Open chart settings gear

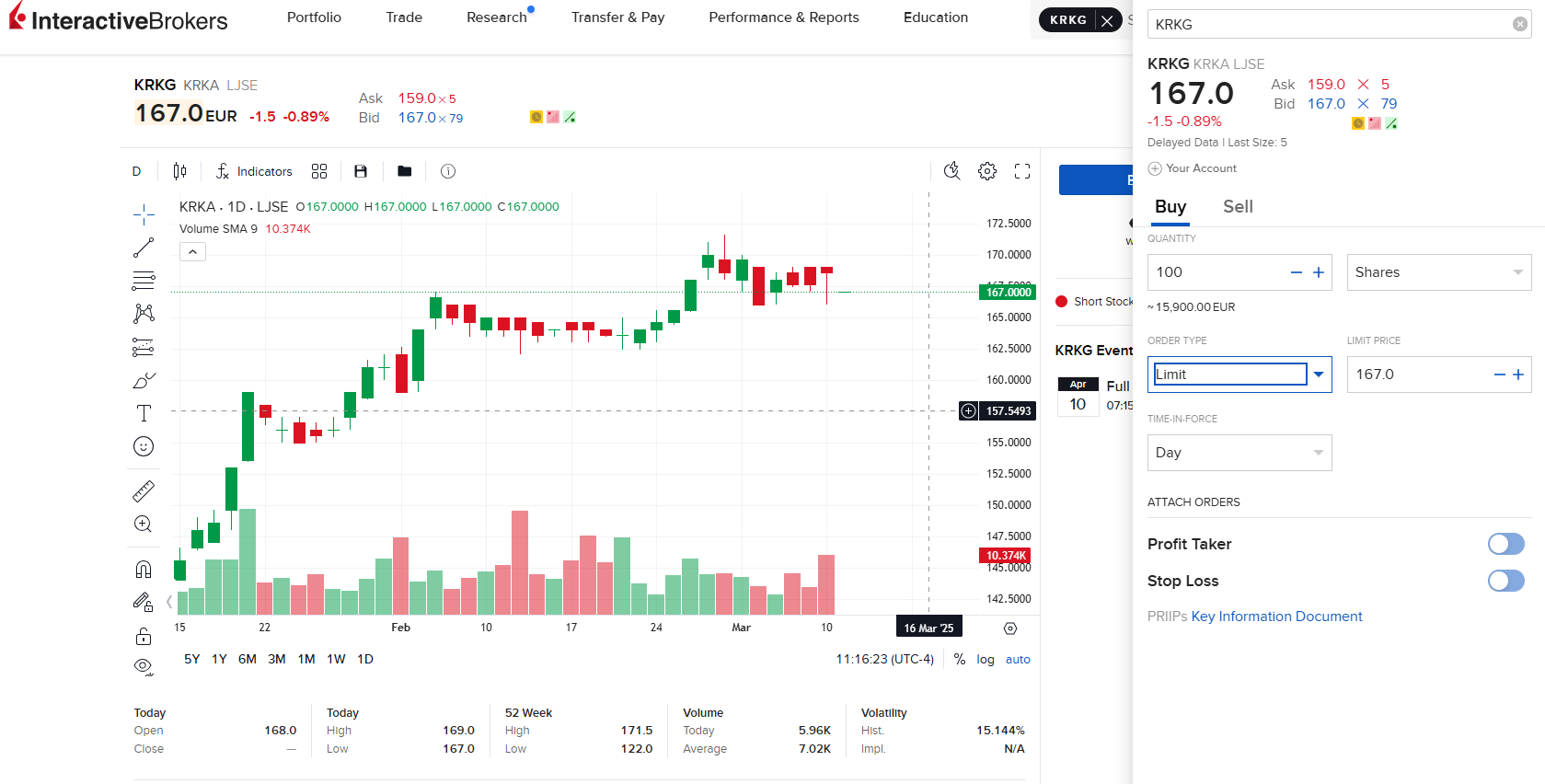pyautogui.click(x=987, y=171)
